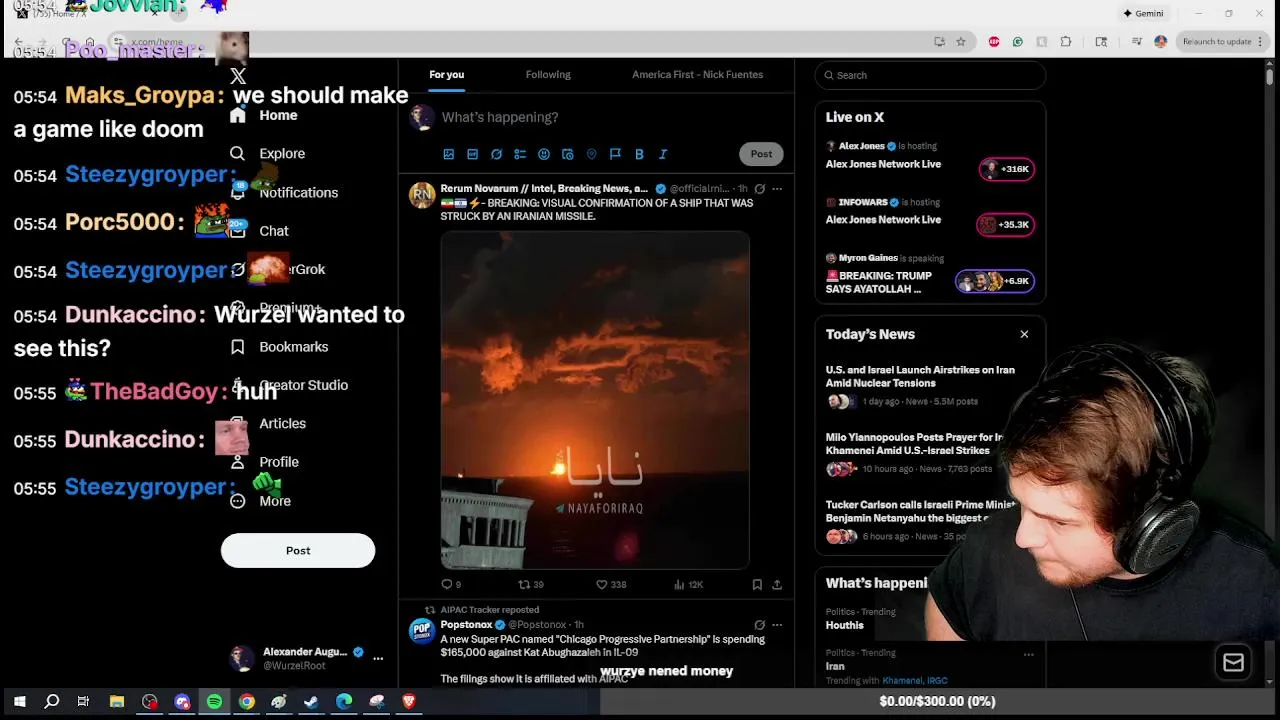The width and height of the screenshot is (1280, 720).
Task: Click Grok icon on the Popstonox post
Action: click(x=760, y=625)
